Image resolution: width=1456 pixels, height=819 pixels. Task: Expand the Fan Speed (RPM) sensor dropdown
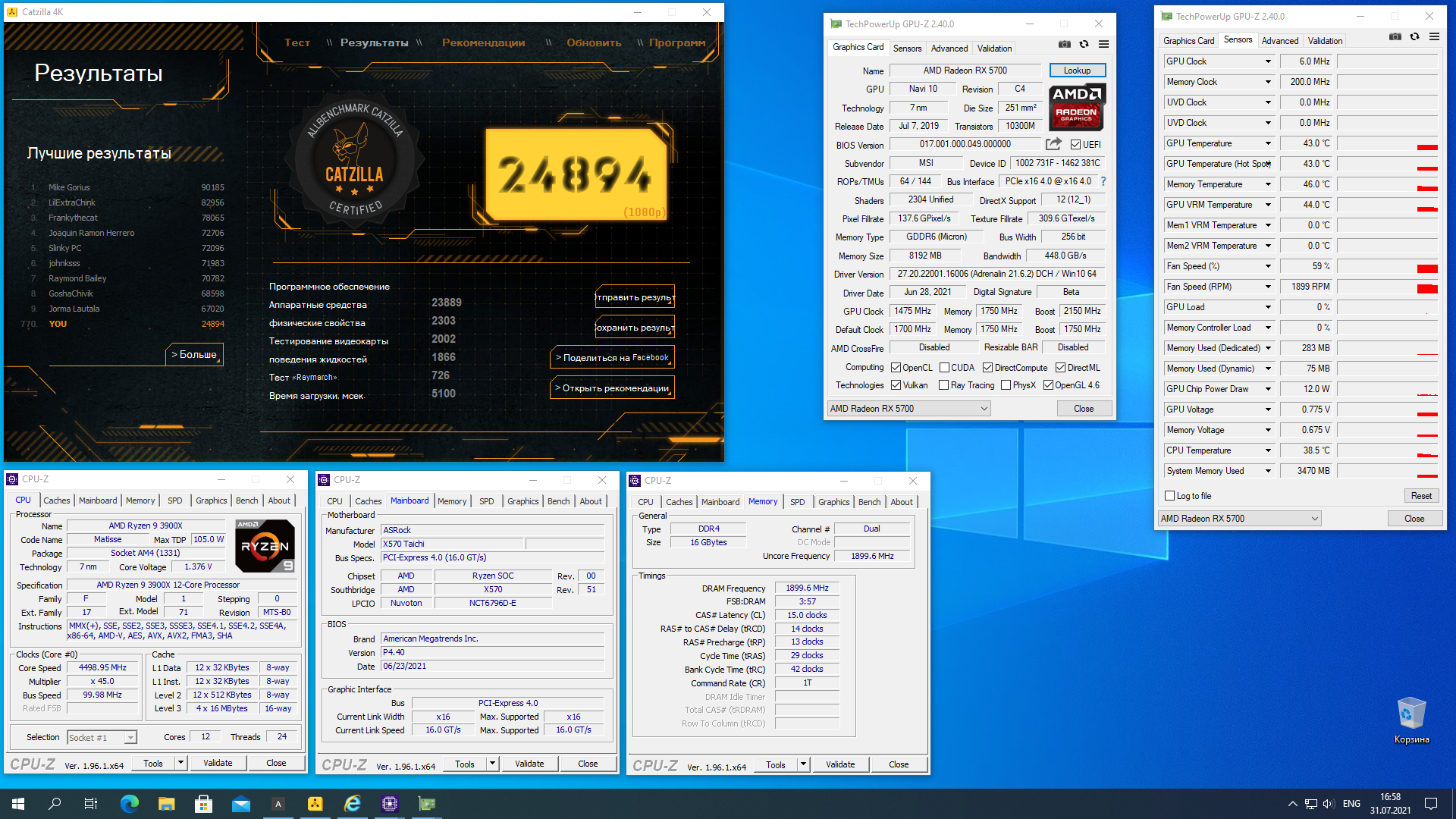(x=1268, y=287)
